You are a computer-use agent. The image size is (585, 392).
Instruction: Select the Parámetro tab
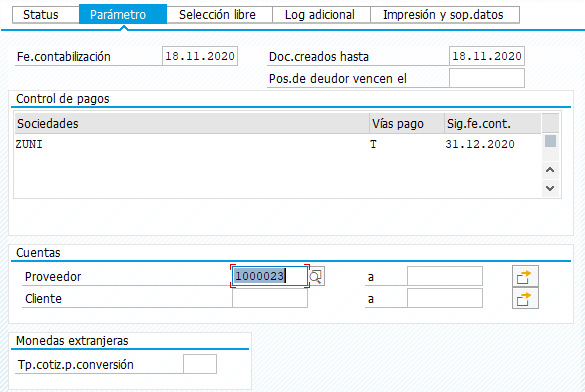[x=123, y=15]
